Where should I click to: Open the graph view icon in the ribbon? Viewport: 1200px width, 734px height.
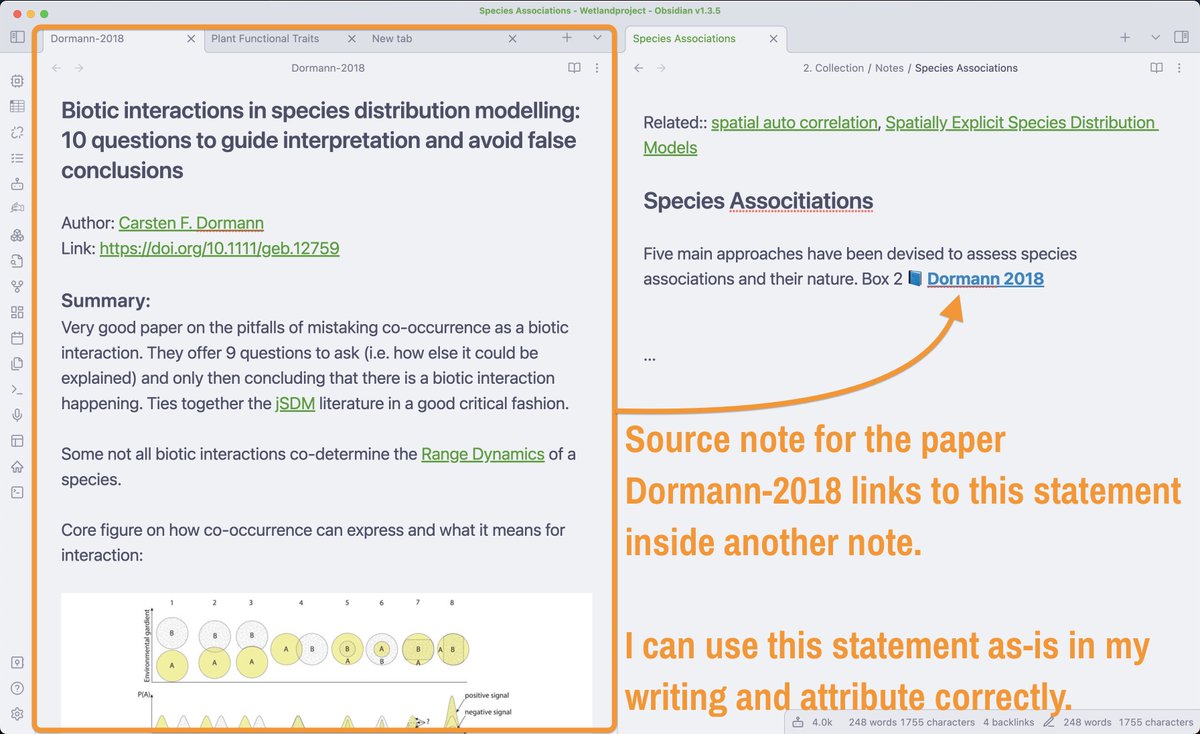16,287
